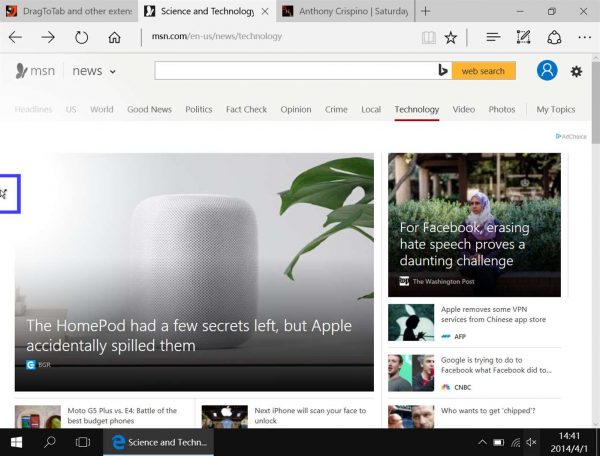Select the Local category

click(x=371, y=109)
